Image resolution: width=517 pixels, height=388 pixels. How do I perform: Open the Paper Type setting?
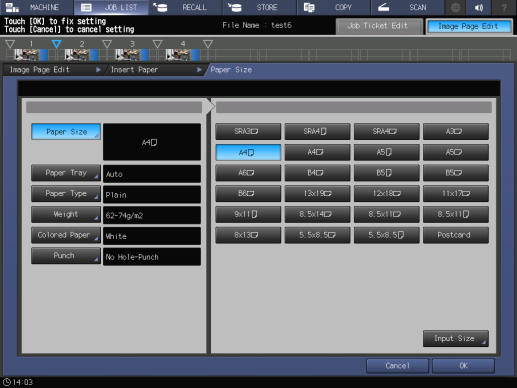(66, 194)
